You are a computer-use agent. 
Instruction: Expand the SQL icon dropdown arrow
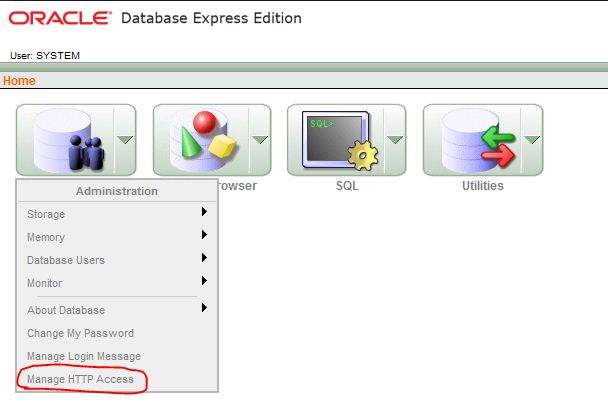(395, 140)
